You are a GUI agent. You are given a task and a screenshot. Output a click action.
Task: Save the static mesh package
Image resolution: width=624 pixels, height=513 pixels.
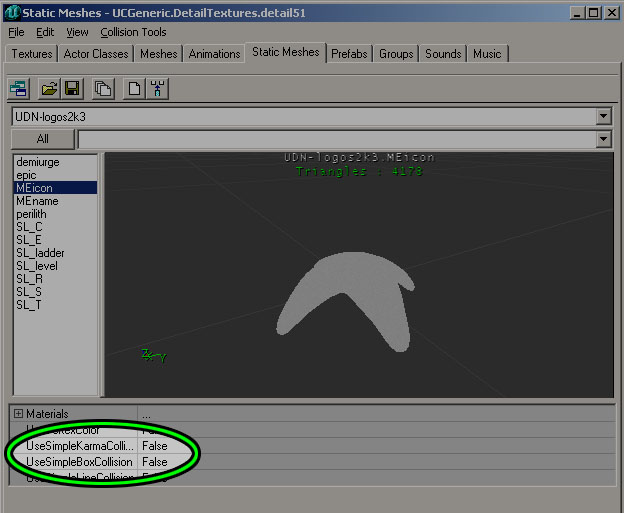tap(72, 88)
